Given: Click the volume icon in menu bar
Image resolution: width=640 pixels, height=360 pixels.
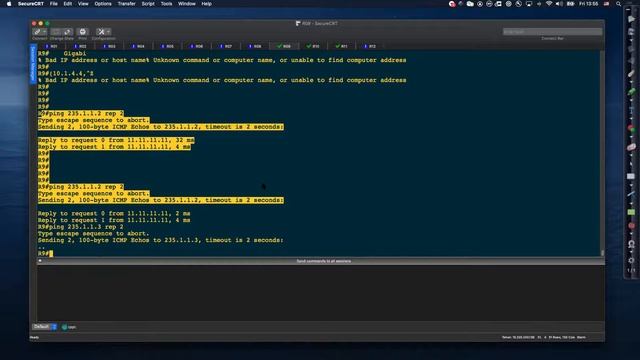Looking at the screenshot, I should pyautogui.click(x=559, y=4).
